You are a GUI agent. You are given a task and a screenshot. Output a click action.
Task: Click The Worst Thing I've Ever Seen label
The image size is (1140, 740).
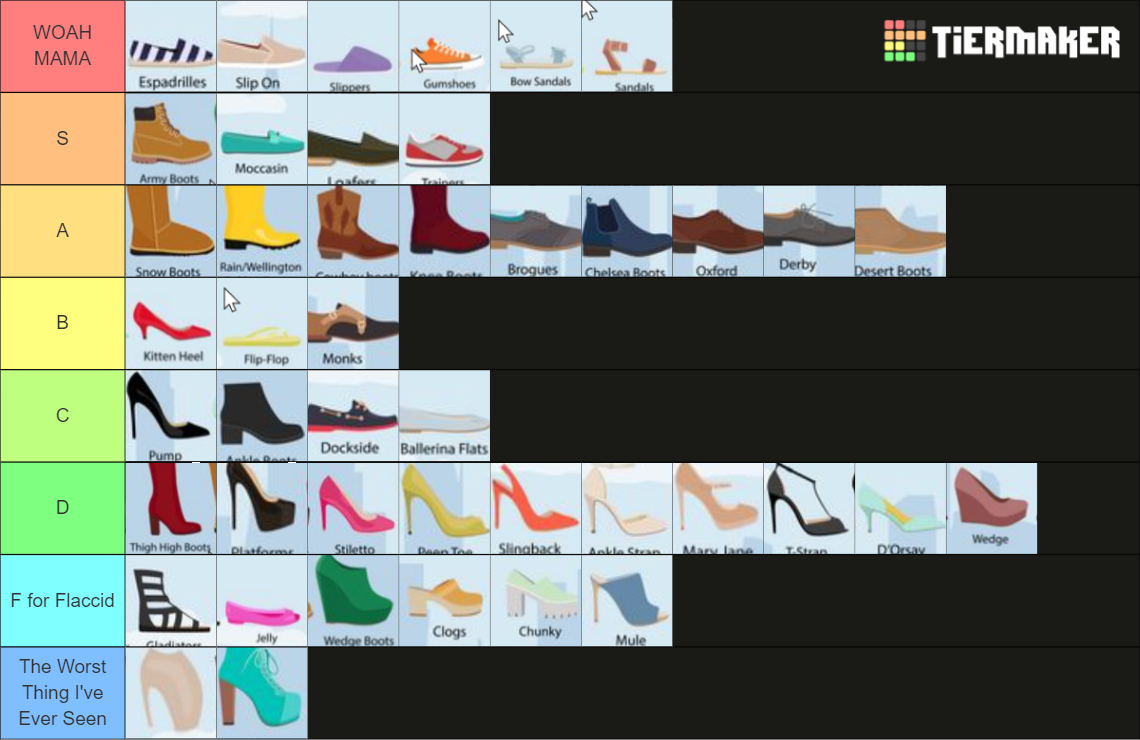[62, 692]
